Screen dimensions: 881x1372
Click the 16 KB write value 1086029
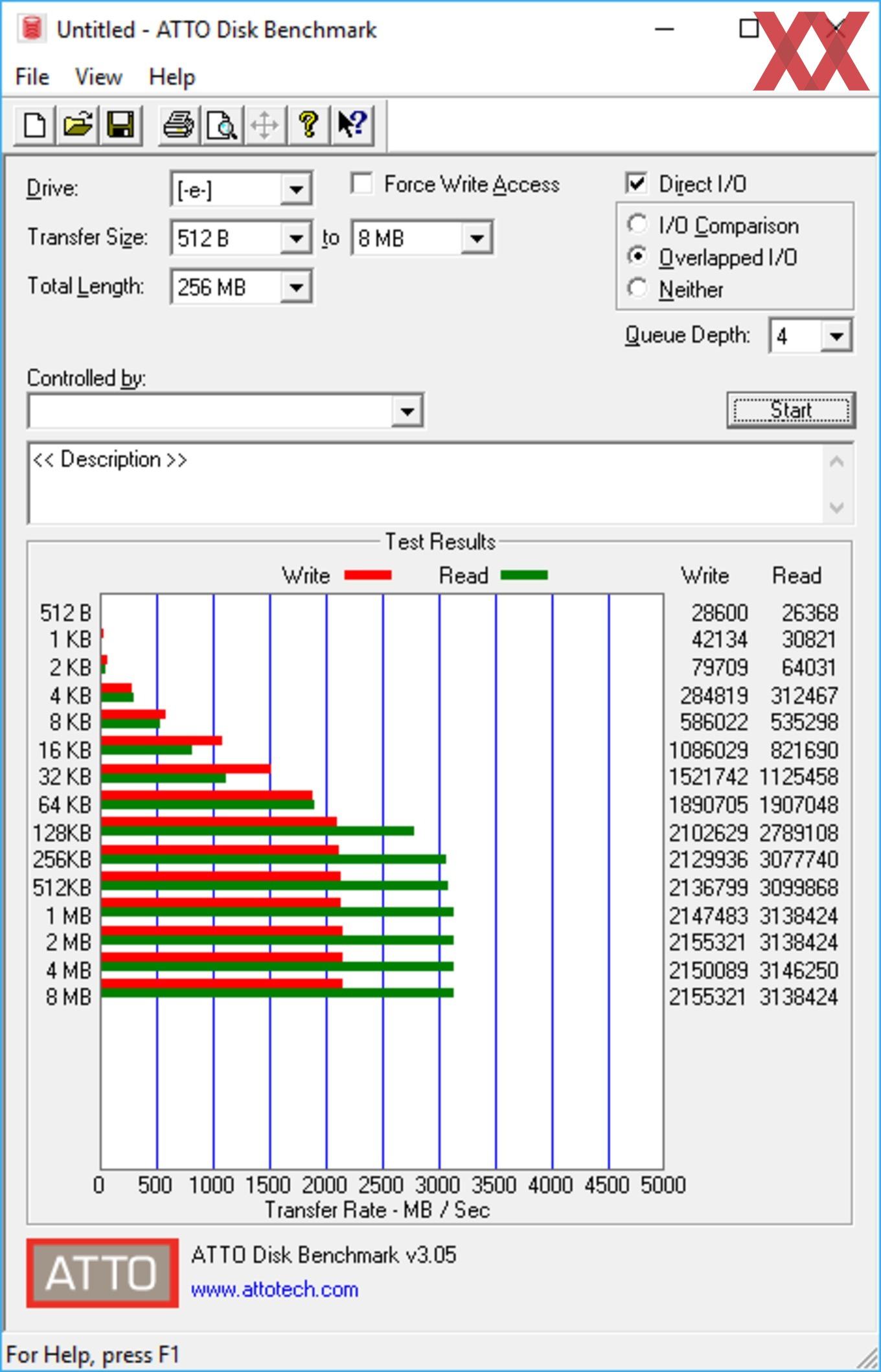[x=708, y=749]
